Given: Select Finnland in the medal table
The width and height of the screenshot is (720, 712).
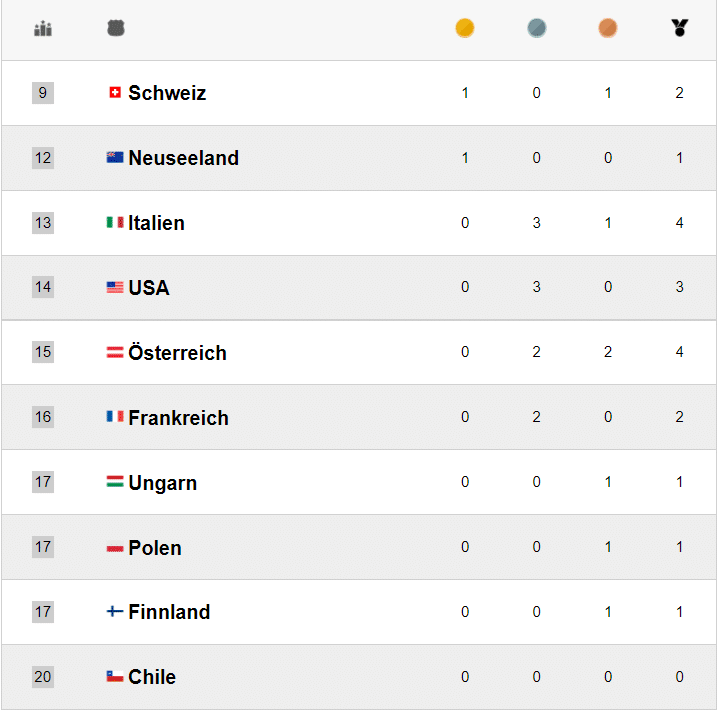Looking at the screenshot, I should [169, 612].
